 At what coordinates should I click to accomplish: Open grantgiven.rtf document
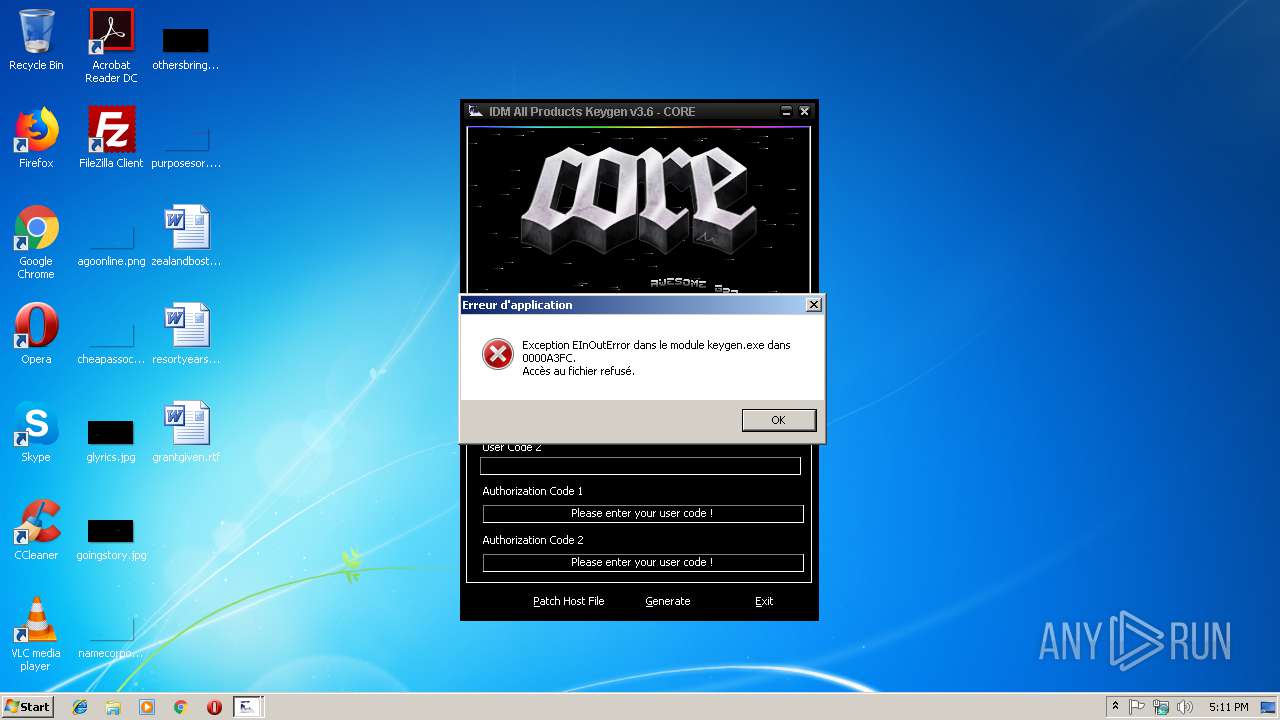pyautogui.click(x=186, y=432)
